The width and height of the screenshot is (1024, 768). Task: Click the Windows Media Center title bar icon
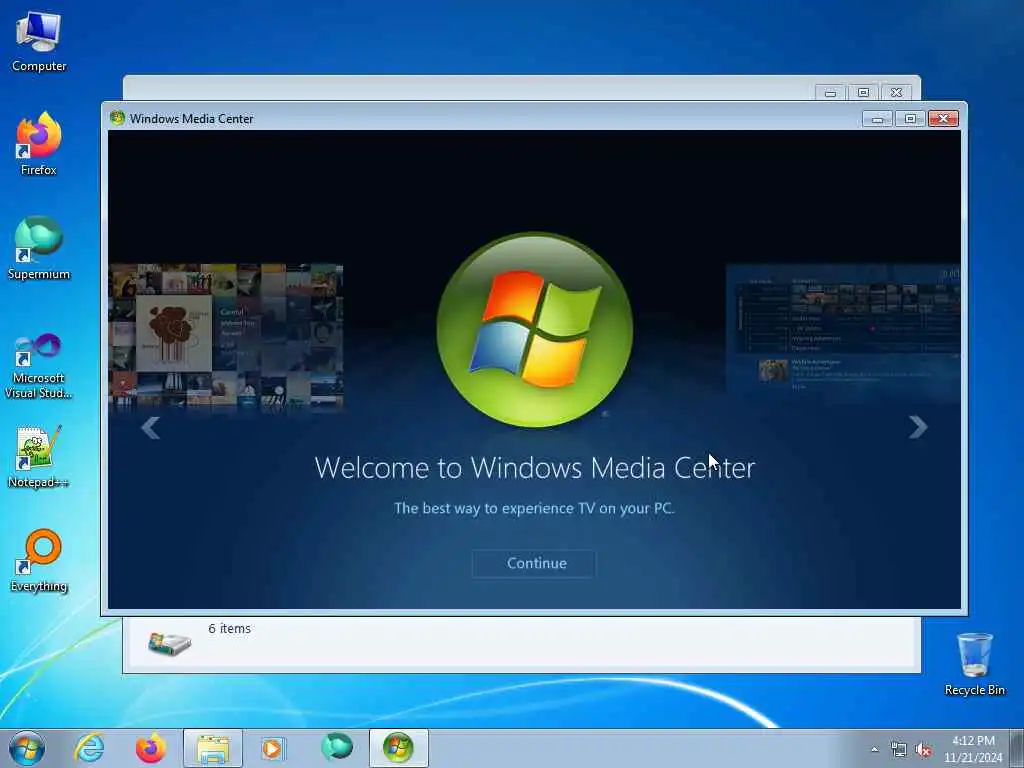click(118, 118)
